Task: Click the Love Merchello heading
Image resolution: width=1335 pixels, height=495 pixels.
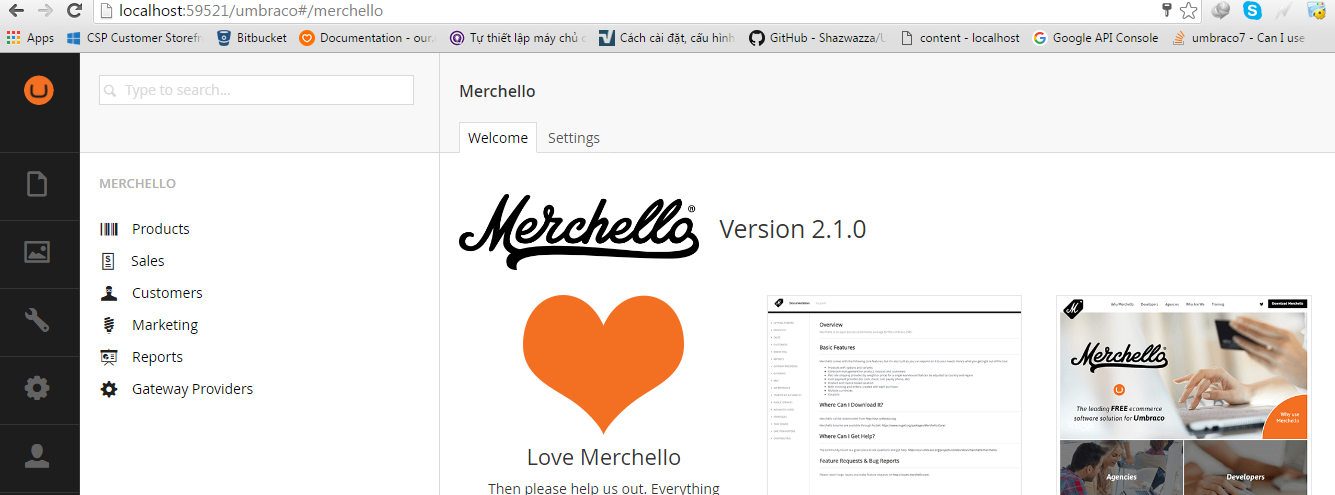Action: click(x=604, y=457)
